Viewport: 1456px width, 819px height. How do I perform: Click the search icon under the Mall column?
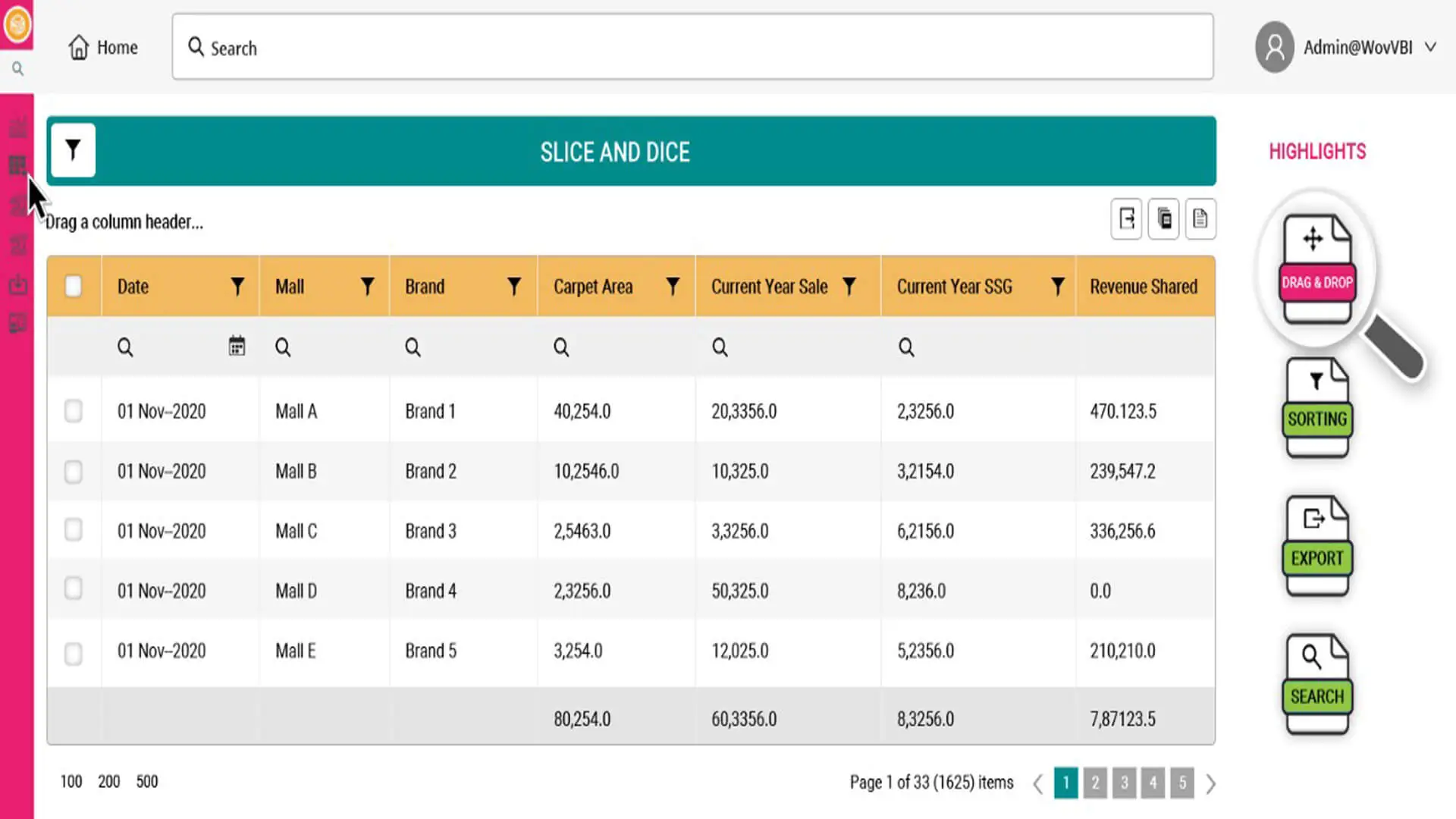(283, 347)
